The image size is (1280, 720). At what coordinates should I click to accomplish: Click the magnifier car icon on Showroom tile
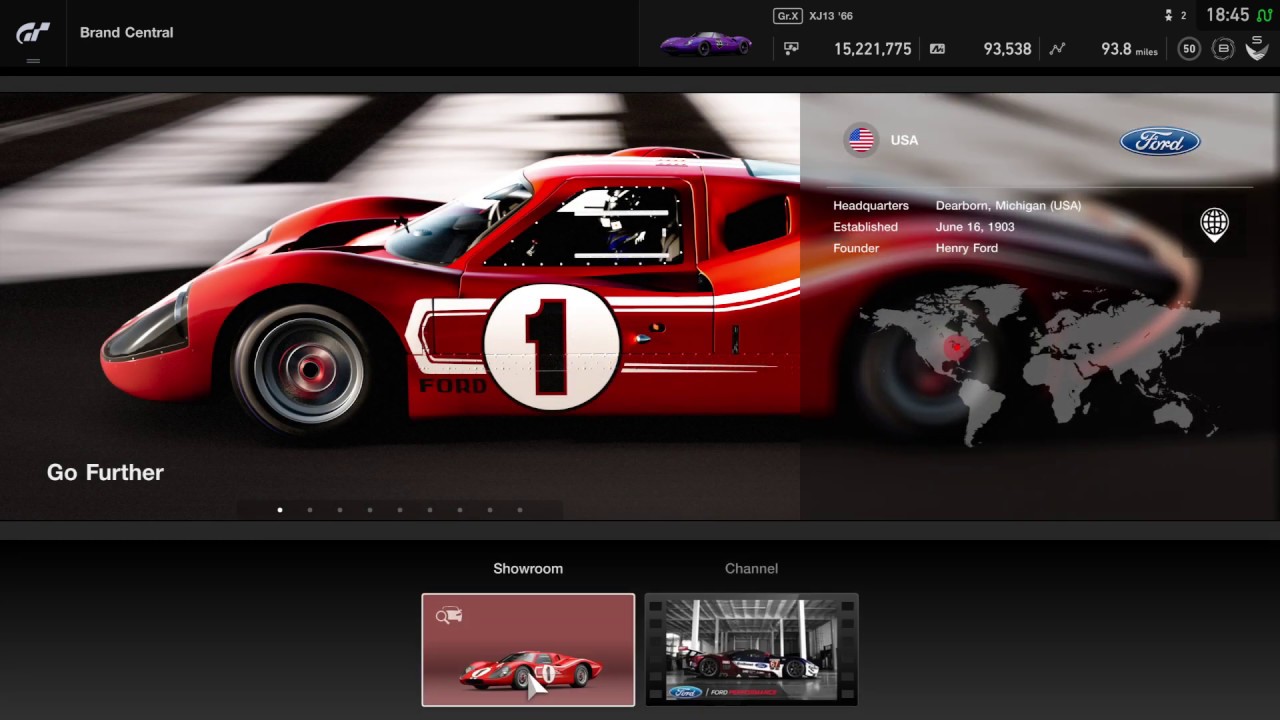click(x=449, y=615)
